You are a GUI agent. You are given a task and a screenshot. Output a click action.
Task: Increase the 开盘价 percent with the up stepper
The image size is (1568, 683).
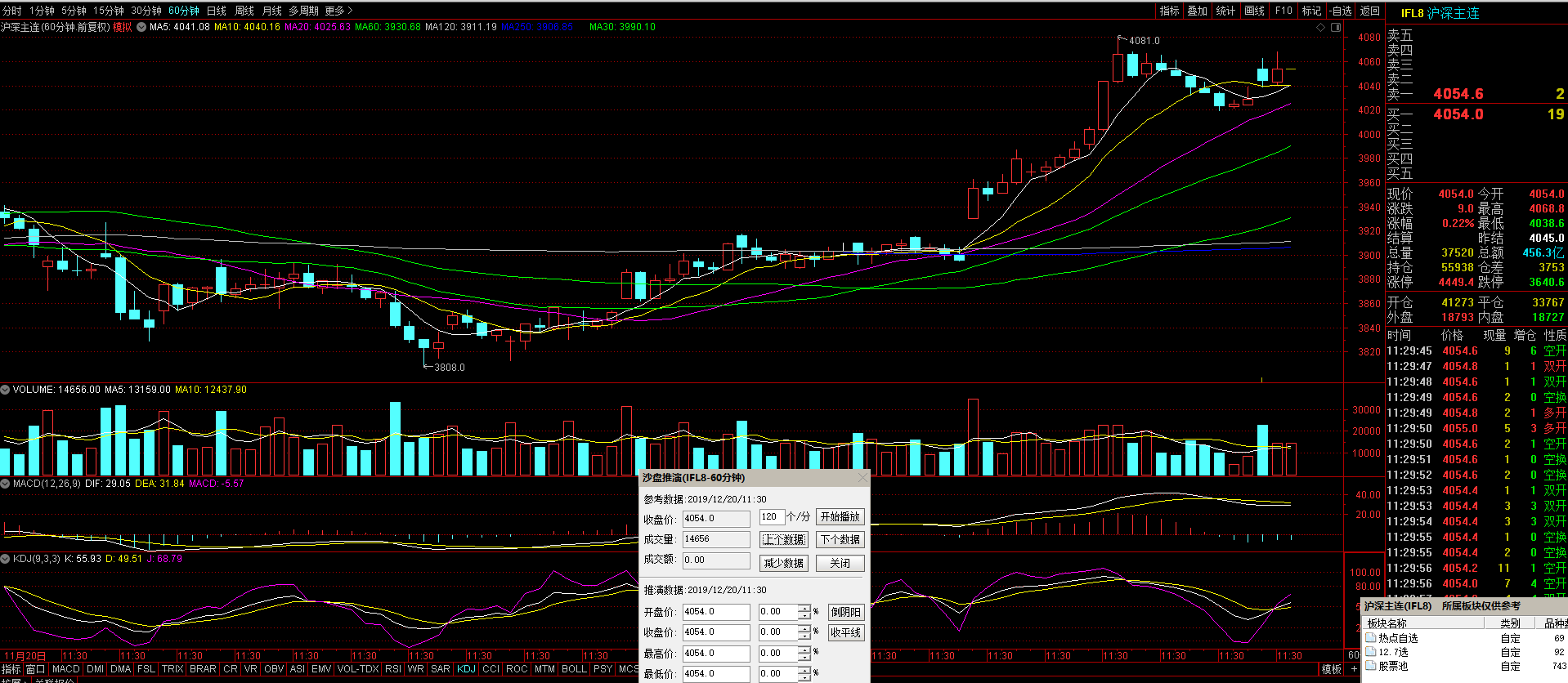click(804, 609)
